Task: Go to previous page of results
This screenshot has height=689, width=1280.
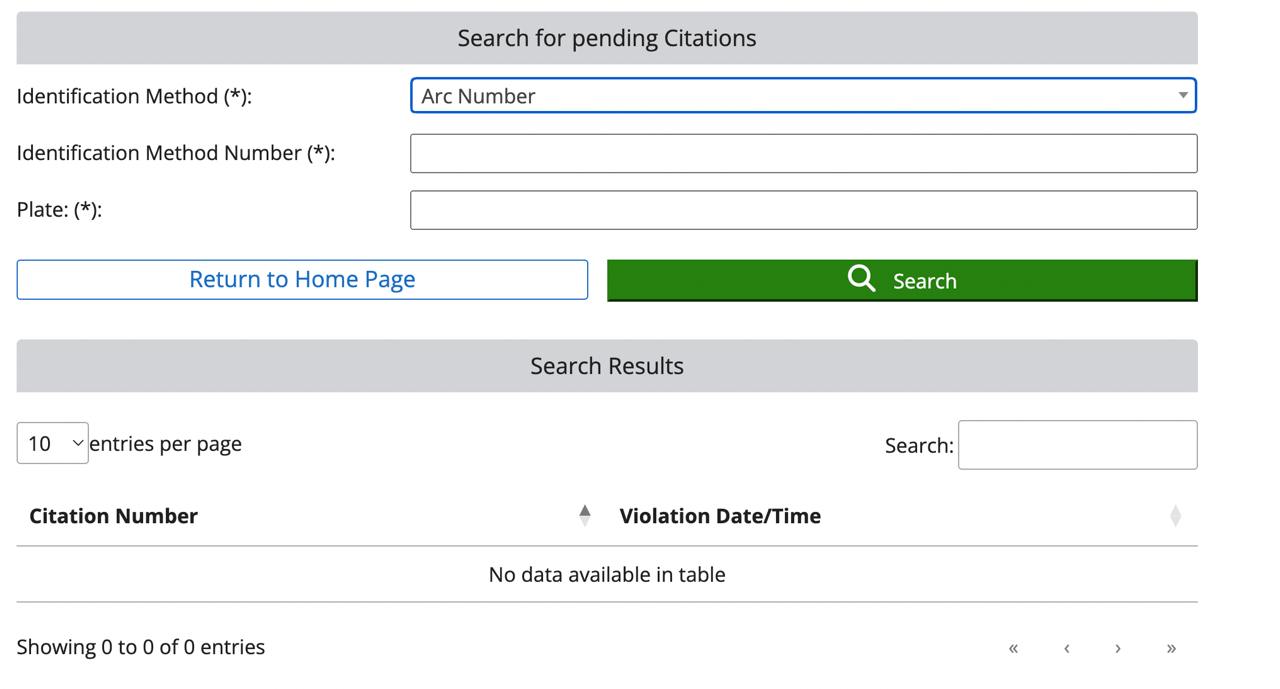Action: click(x=1066, y=648)
